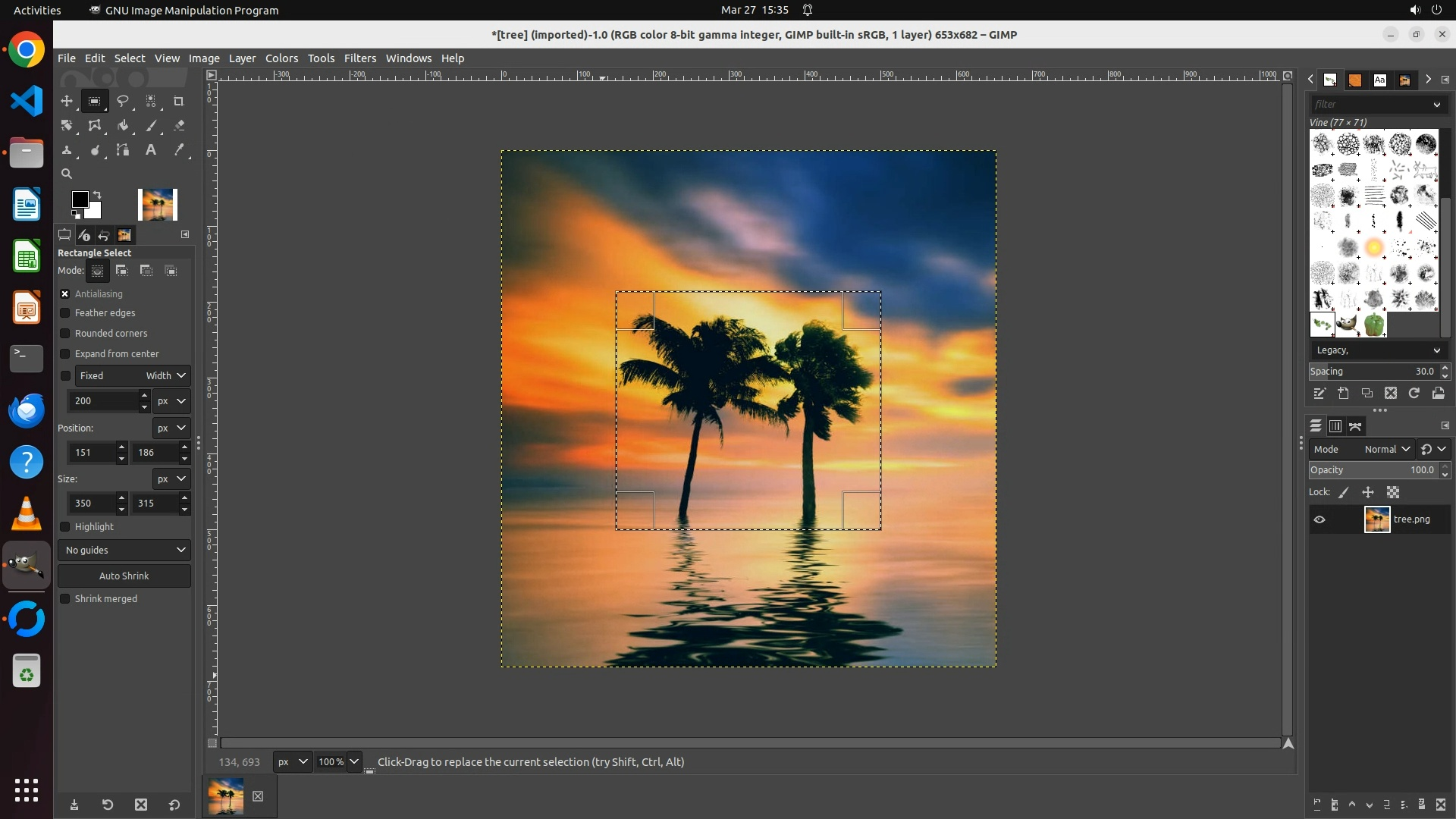This screenshot has height=819, width=1456.
Task: Enable the Feather edges checkbox
Action: 65,313
